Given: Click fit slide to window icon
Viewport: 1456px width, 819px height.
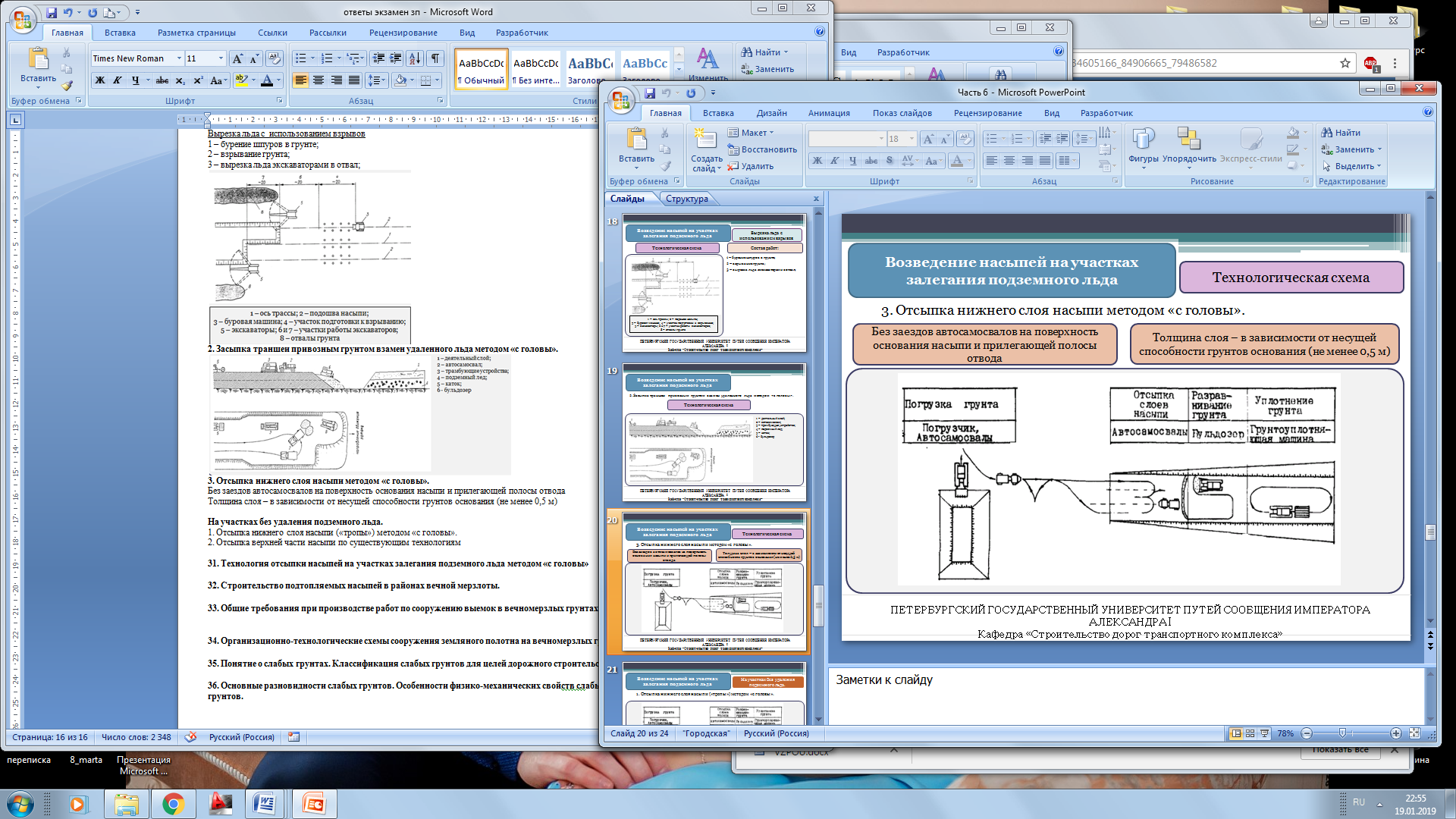Looking at the screenshot, I should (1414, 733).
